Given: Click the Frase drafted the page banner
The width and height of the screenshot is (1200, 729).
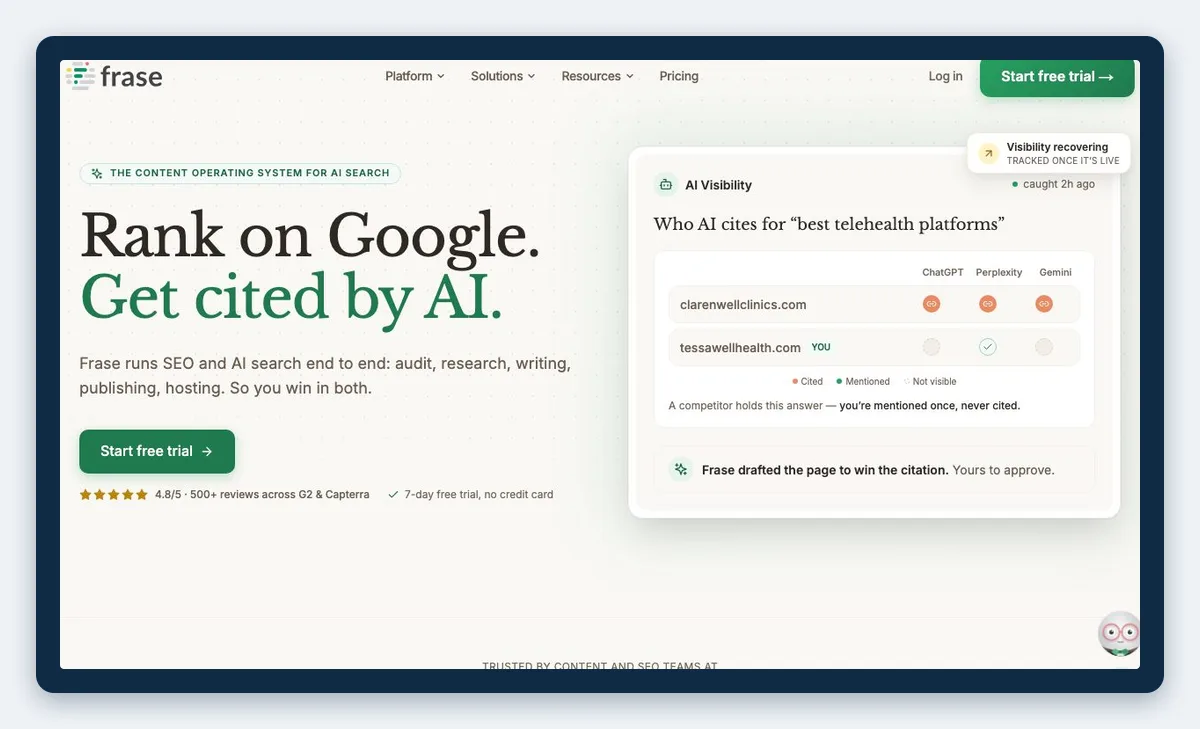Looking at the screenshot, I should tap(874, 469).
